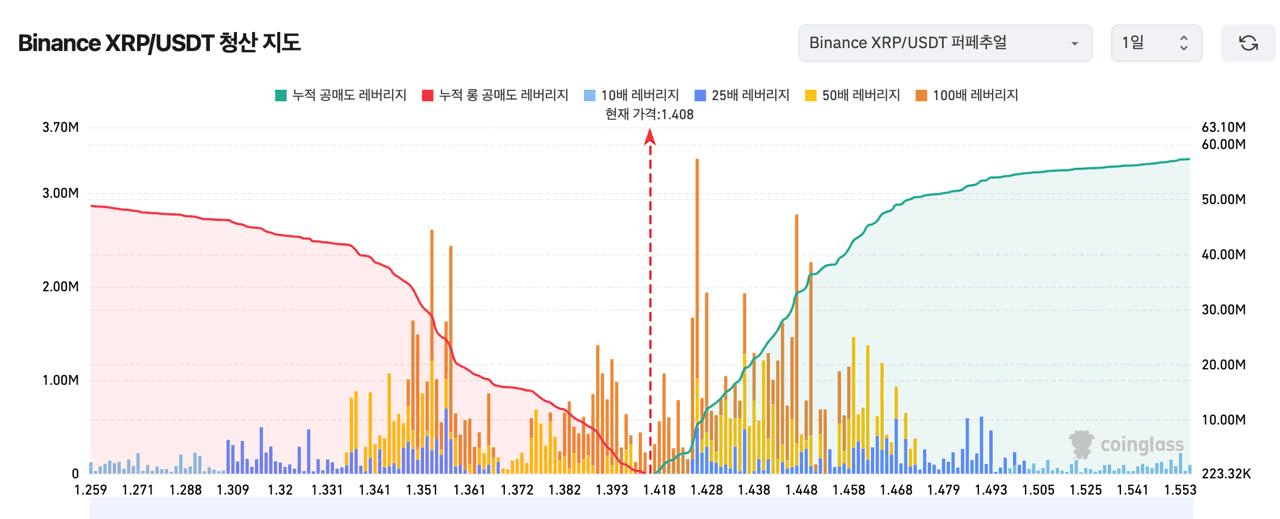This screenshot has width=1280, height=519.
Task: Click the yellow swatch for 50배 레버리지
Action: pos(810,95)
